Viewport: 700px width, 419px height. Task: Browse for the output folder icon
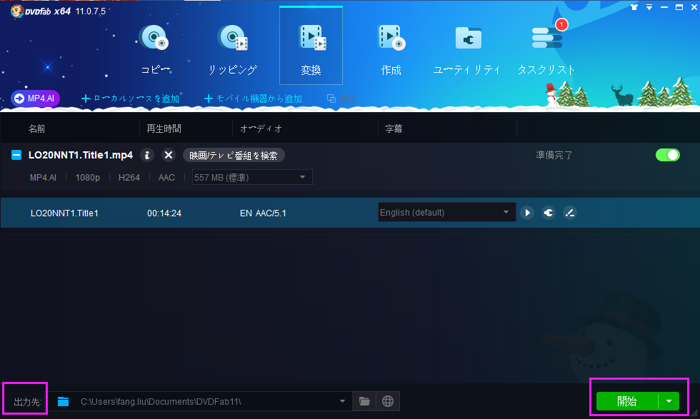[364, 401]
